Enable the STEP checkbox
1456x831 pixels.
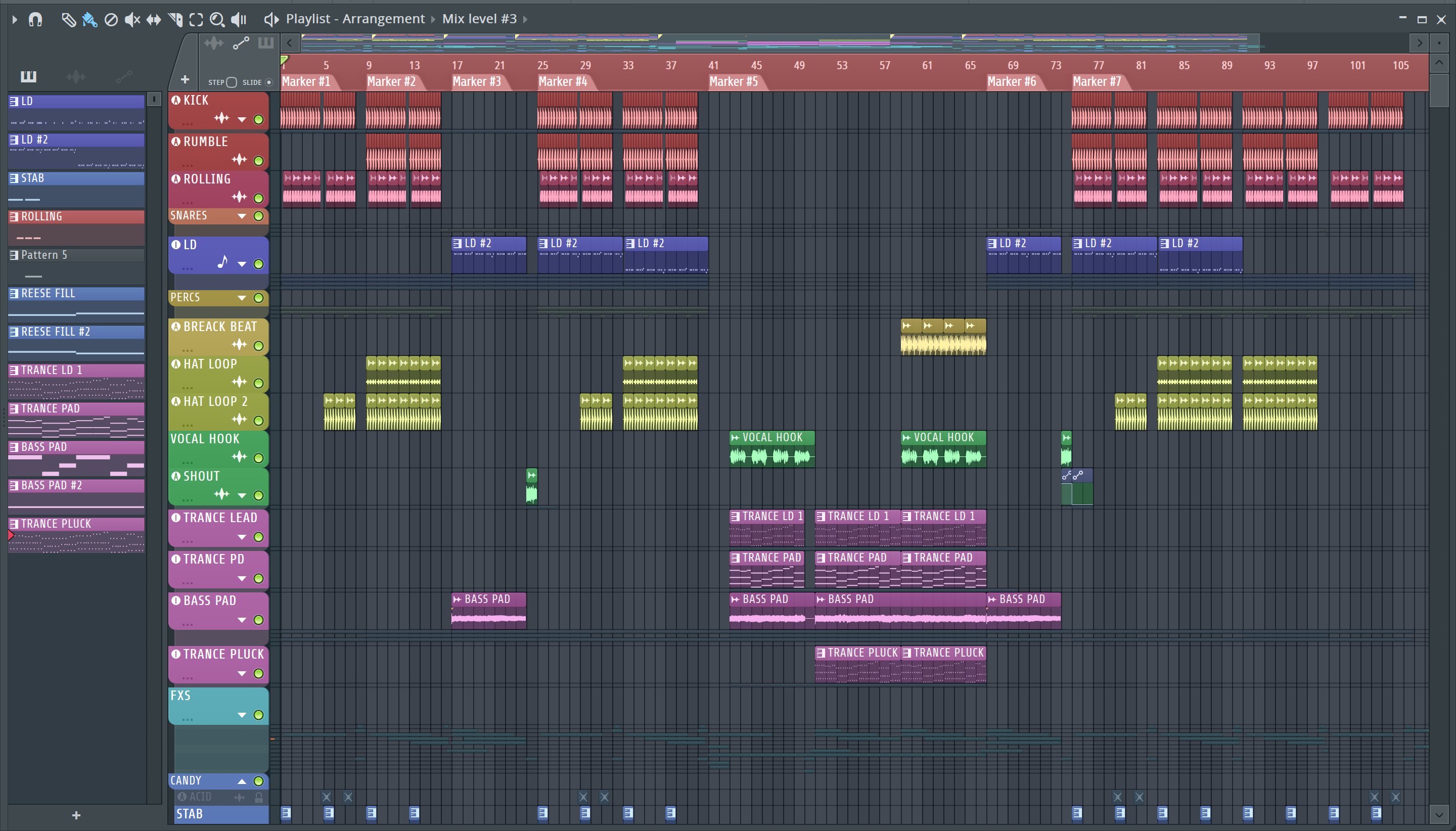(x=231, y=82)
